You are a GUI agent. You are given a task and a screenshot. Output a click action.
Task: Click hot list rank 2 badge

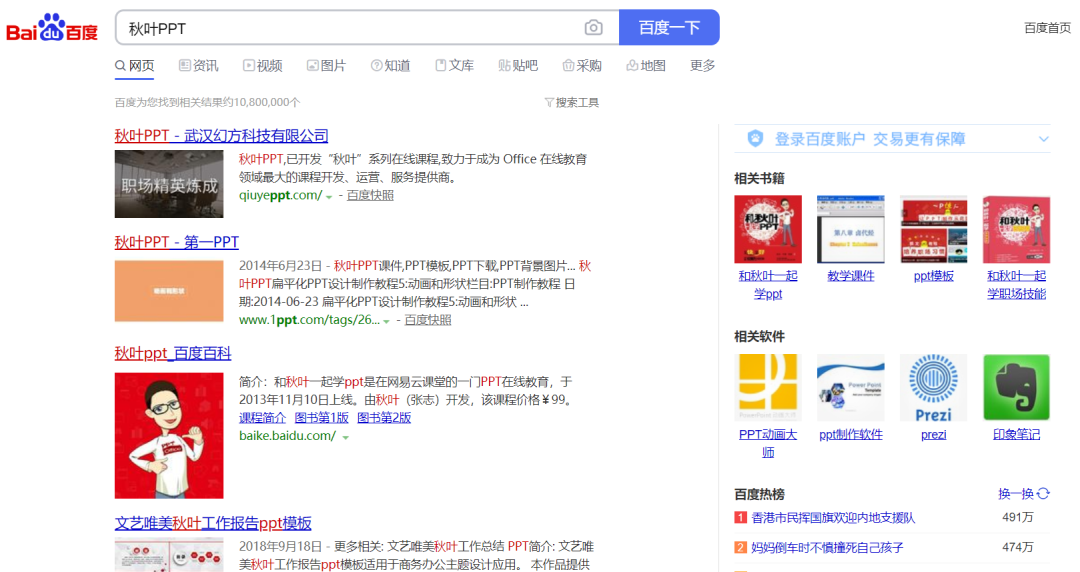coord(740,548)
